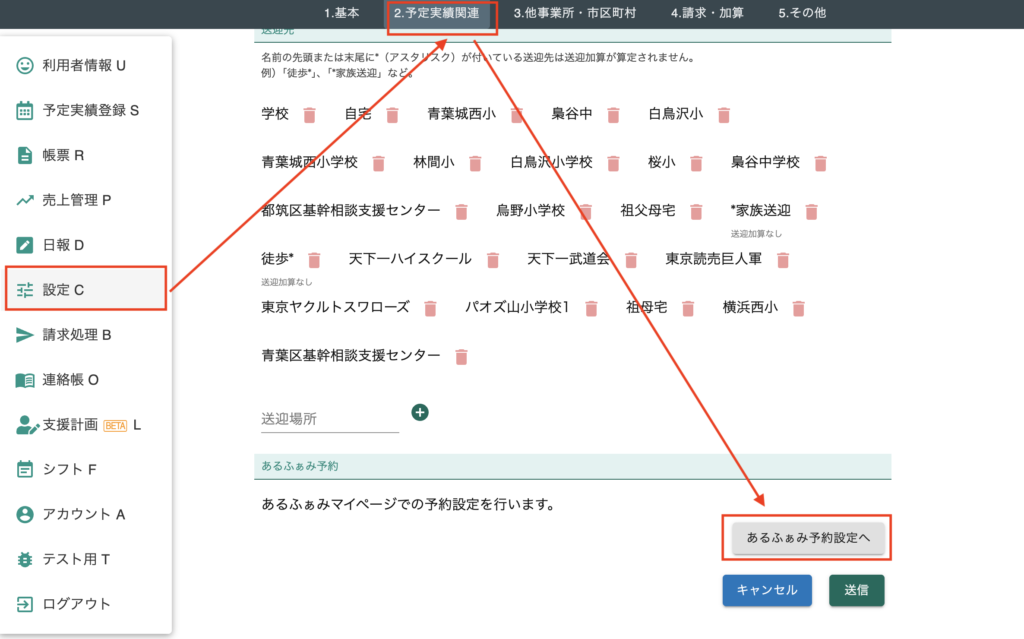Delete 都筑区基幹相談支援センター entry
This screenshot has width=1024, height=639.
(461, 212)
